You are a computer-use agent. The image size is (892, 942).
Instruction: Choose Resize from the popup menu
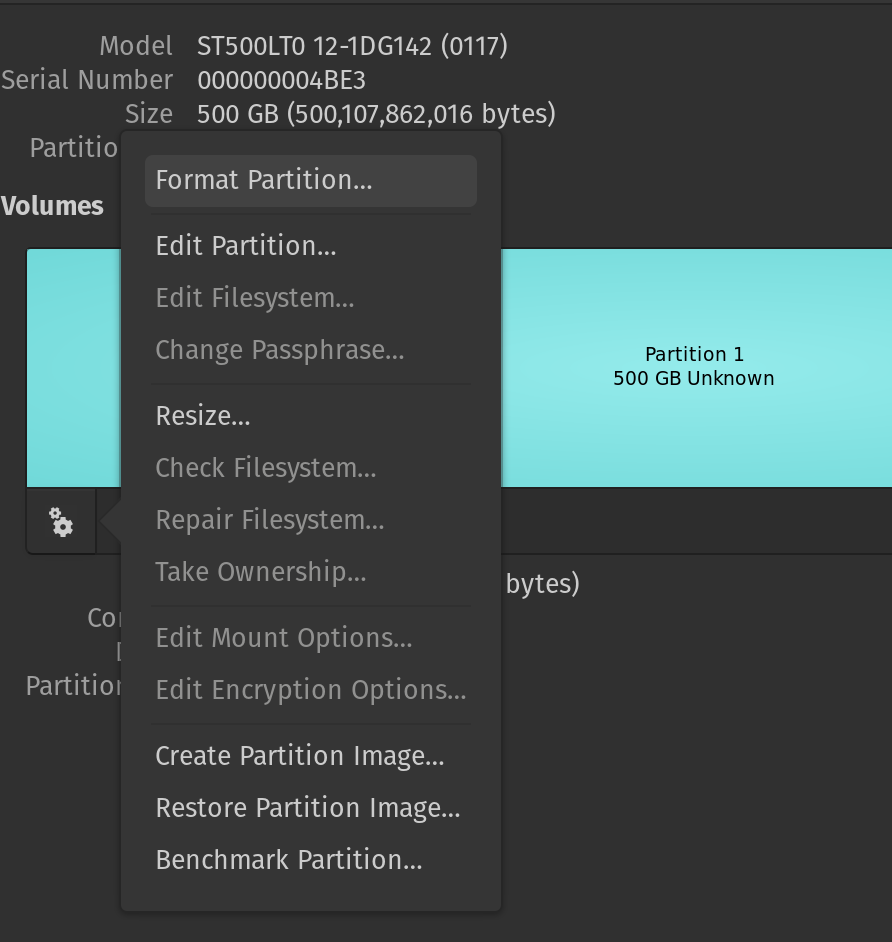point(203,416)
